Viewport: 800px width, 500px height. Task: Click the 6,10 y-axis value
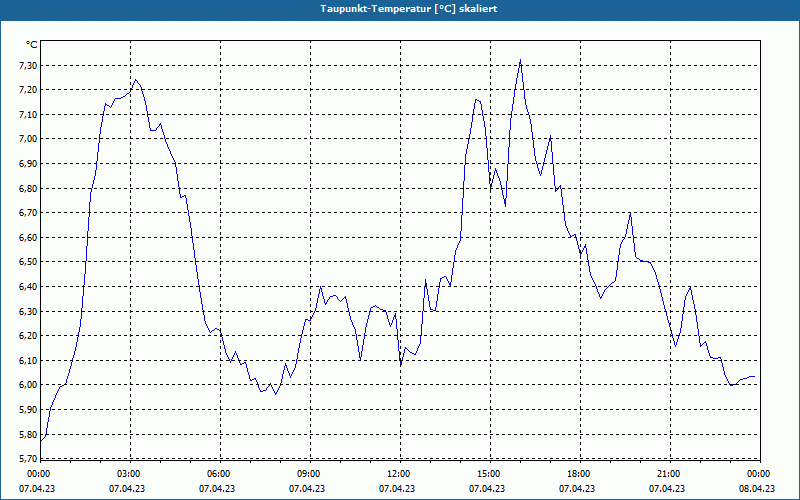click(28, 361)
